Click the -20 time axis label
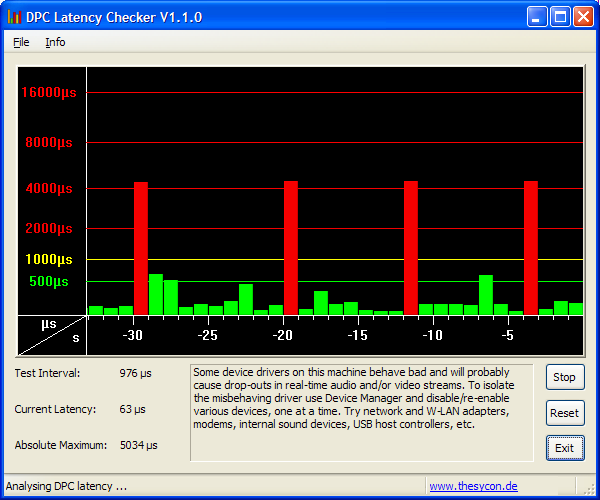The height and width of the screenshot is (500, 600). 282,336
